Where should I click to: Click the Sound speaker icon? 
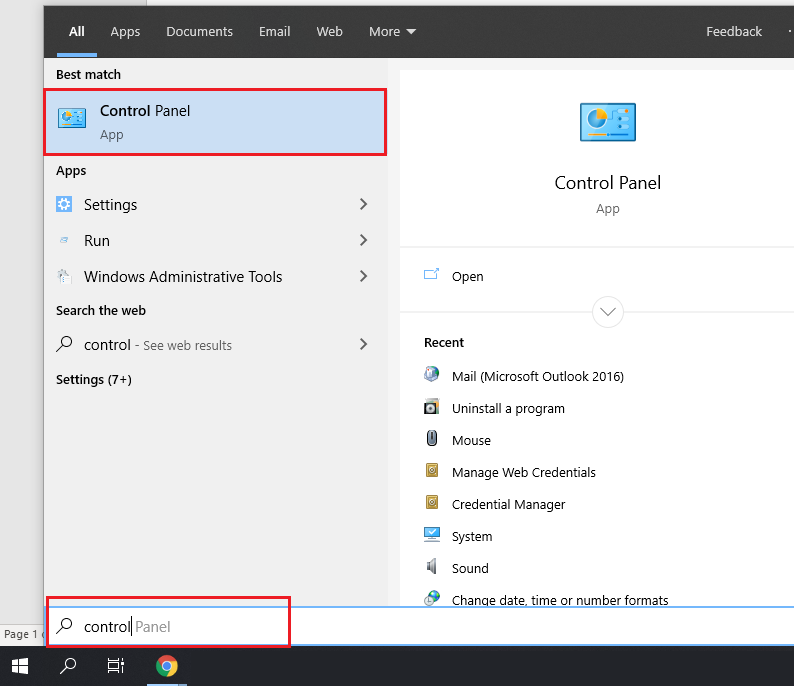[x=431, y=566]
